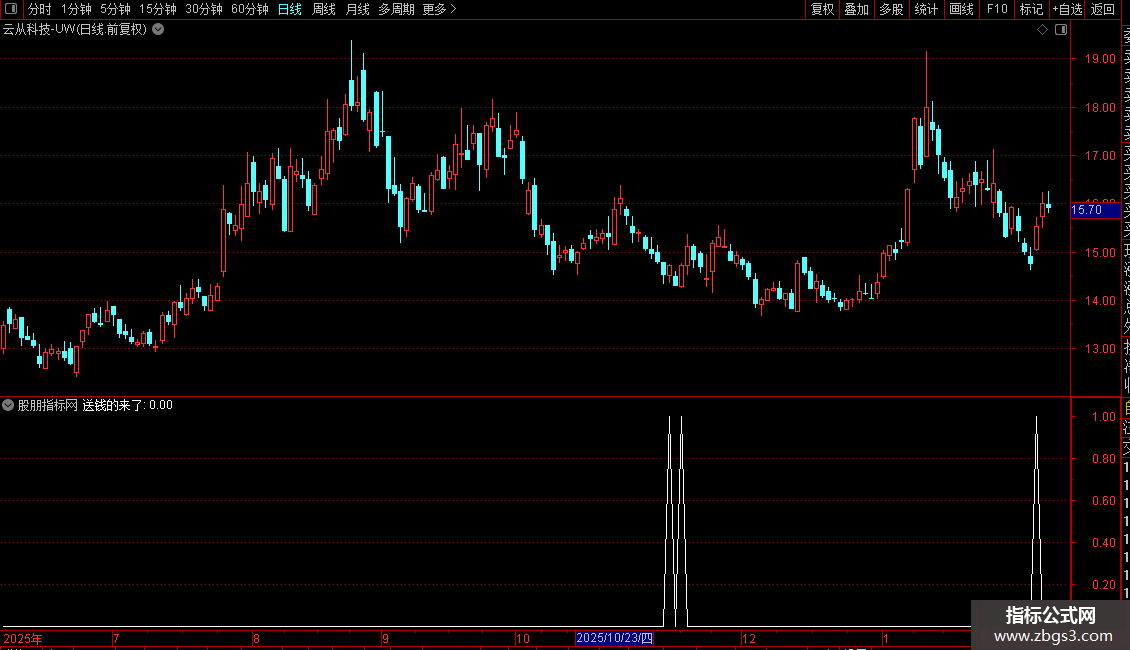The height and width of the screenshot is (650, 1130).
Task: Open the 画线 drawing tools
Action: tap(961, 9)
